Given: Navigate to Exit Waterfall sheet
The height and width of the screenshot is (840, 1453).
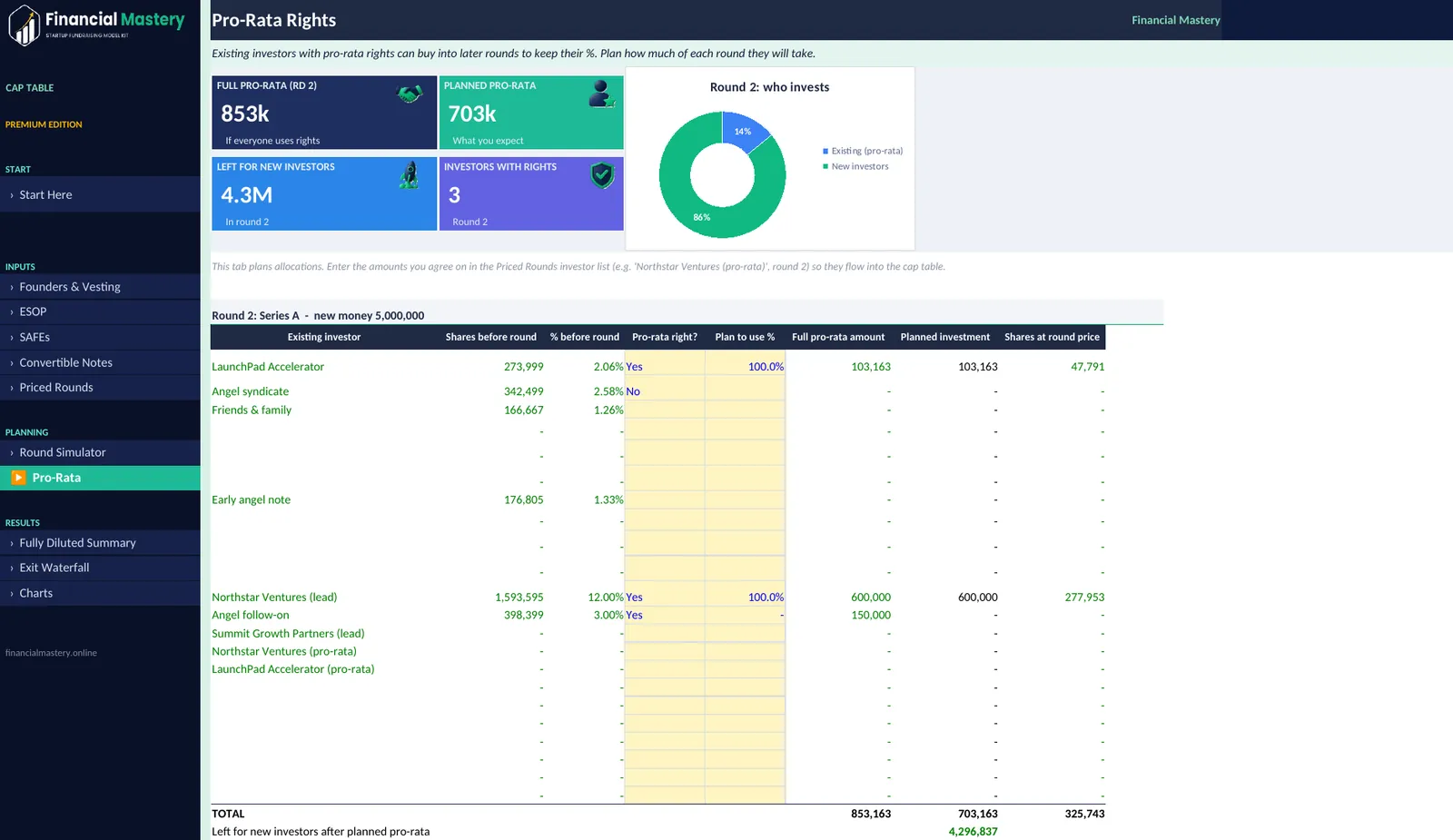Looking at the screenshot, I should [x=100, y=568].
